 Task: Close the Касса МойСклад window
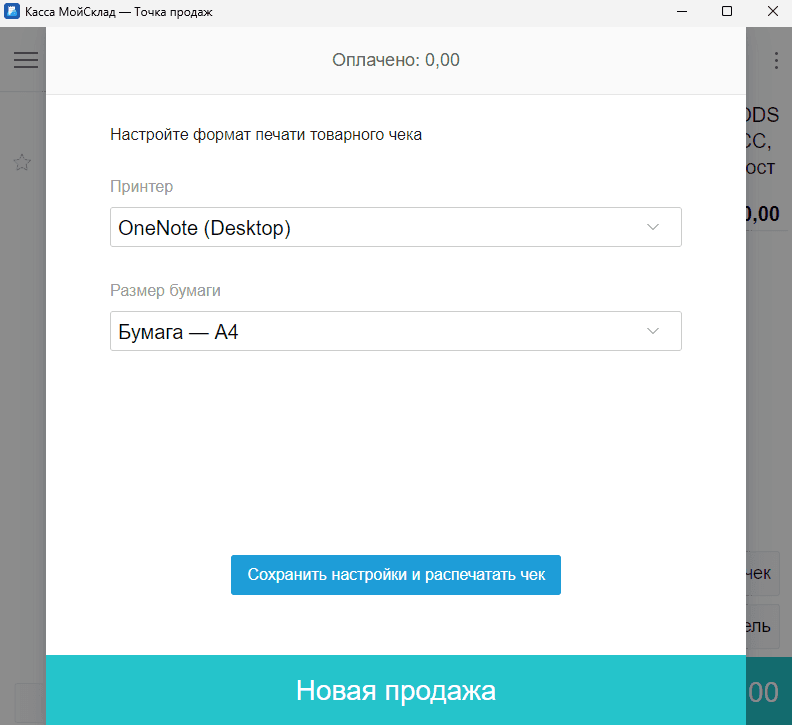[x=773, y=12]
